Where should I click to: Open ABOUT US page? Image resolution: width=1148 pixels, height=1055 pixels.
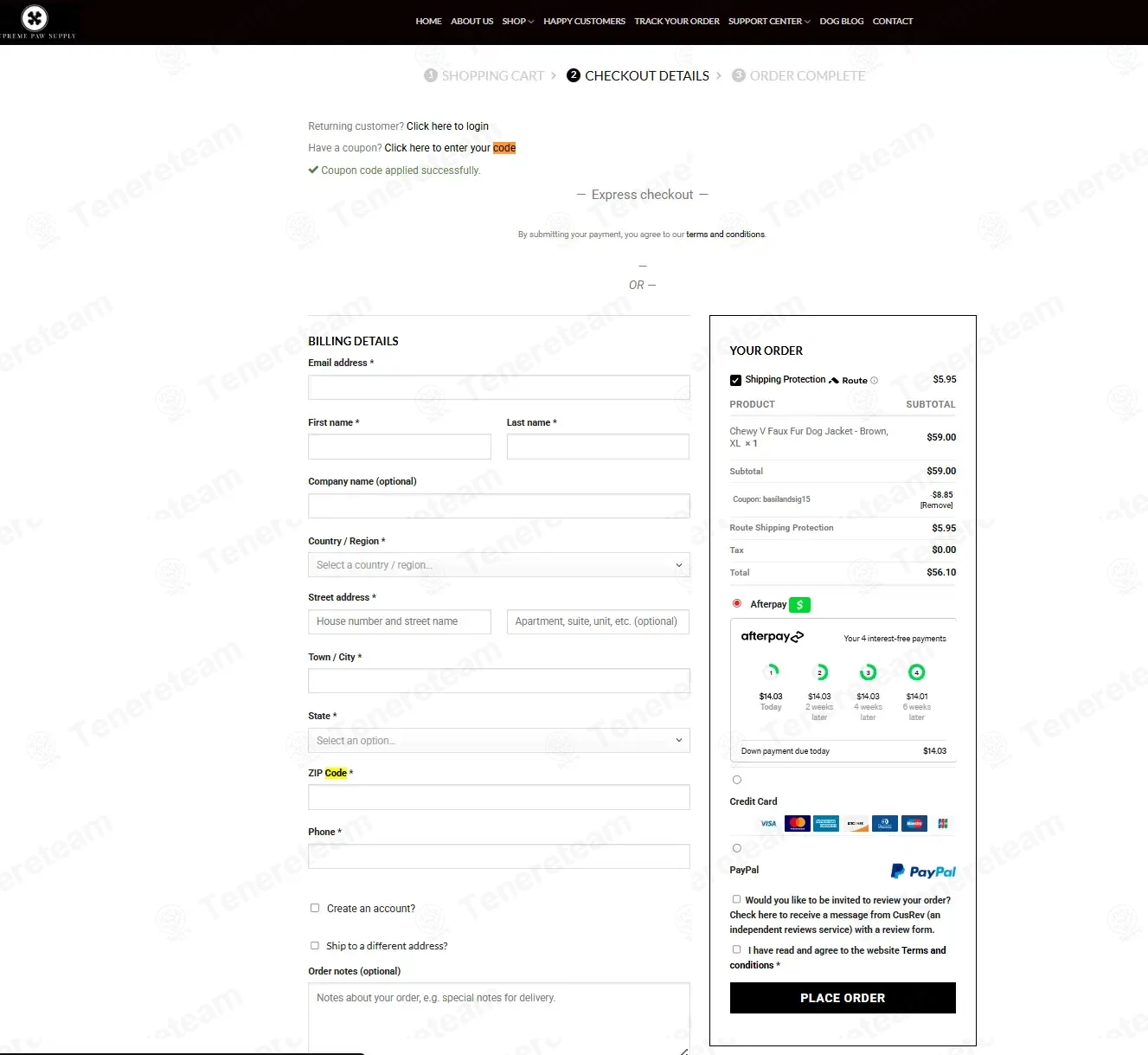[472, 22]
